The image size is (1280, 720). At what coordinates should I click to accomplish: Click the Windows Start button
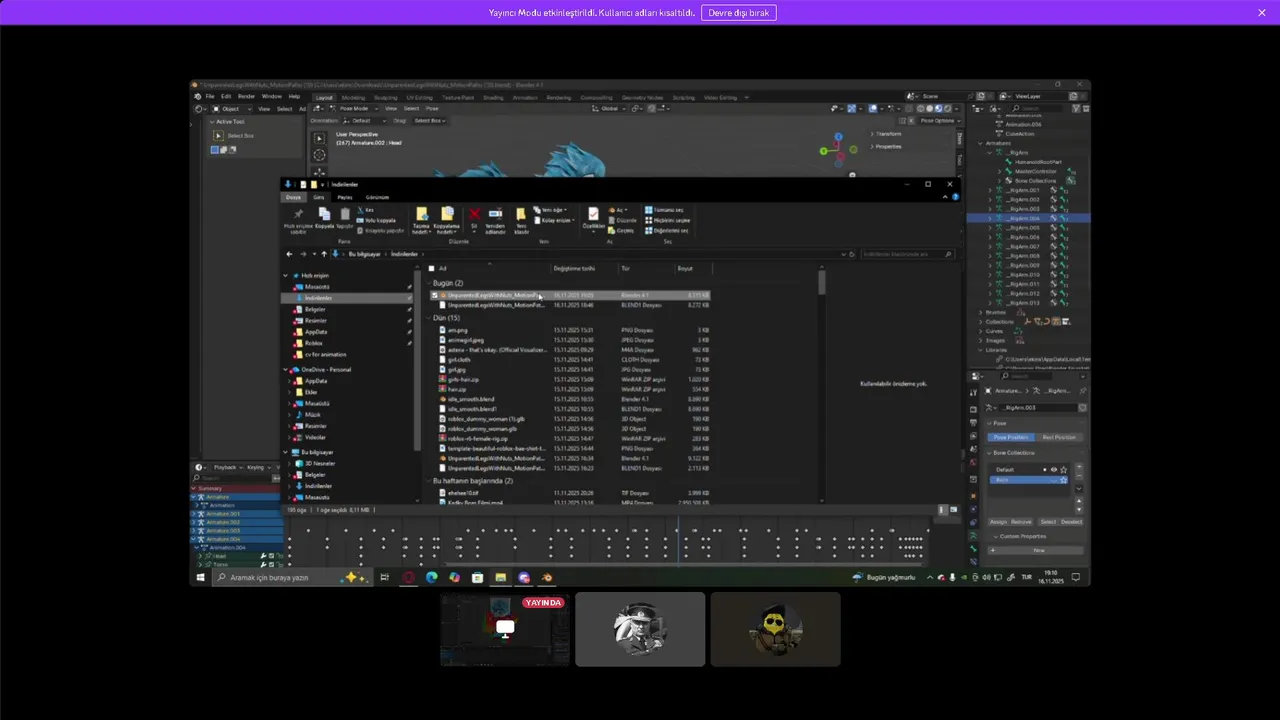click(x=200, y=577)
